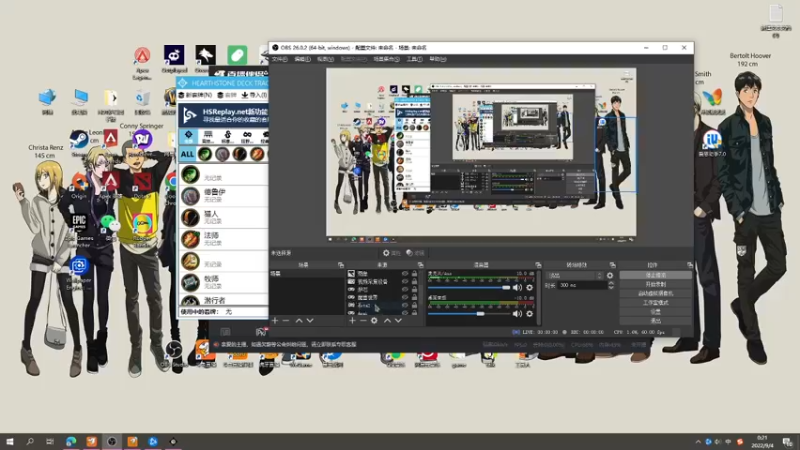Viewport: 800px width, 450px height.
Task: Click the Exit button in Controls dock
Action: 656,321
